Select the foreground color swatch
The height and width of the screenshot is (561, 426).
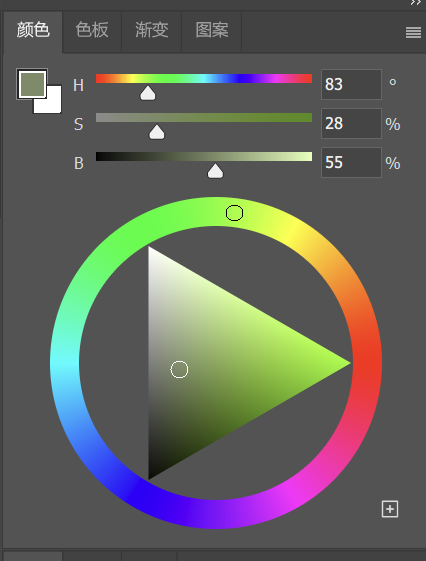32,84
